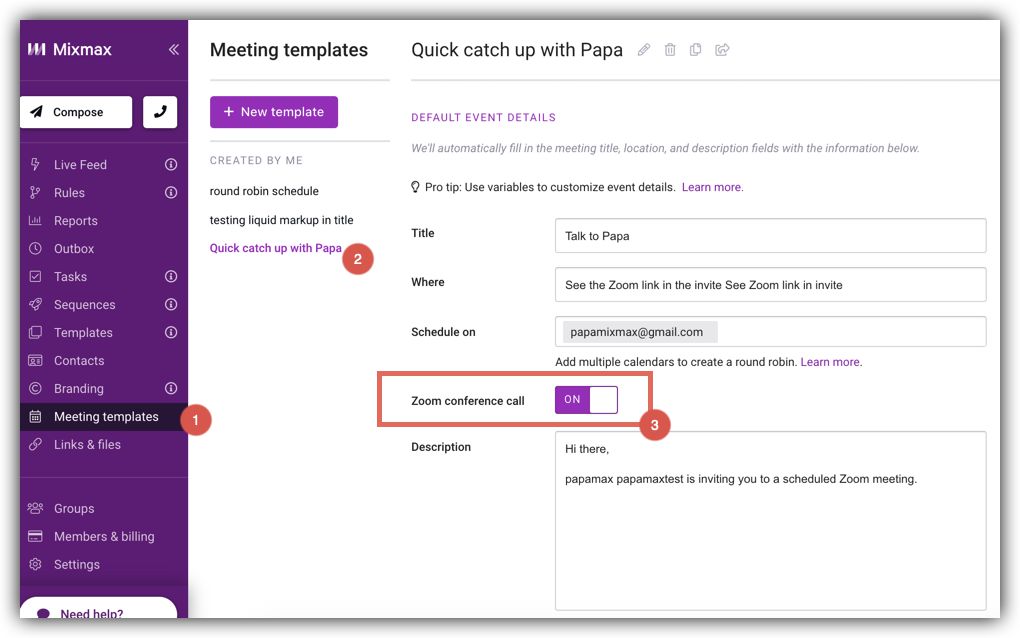1020x638 pixels.
Task: Click into the Where input field
Action: [x=770, y=284]
